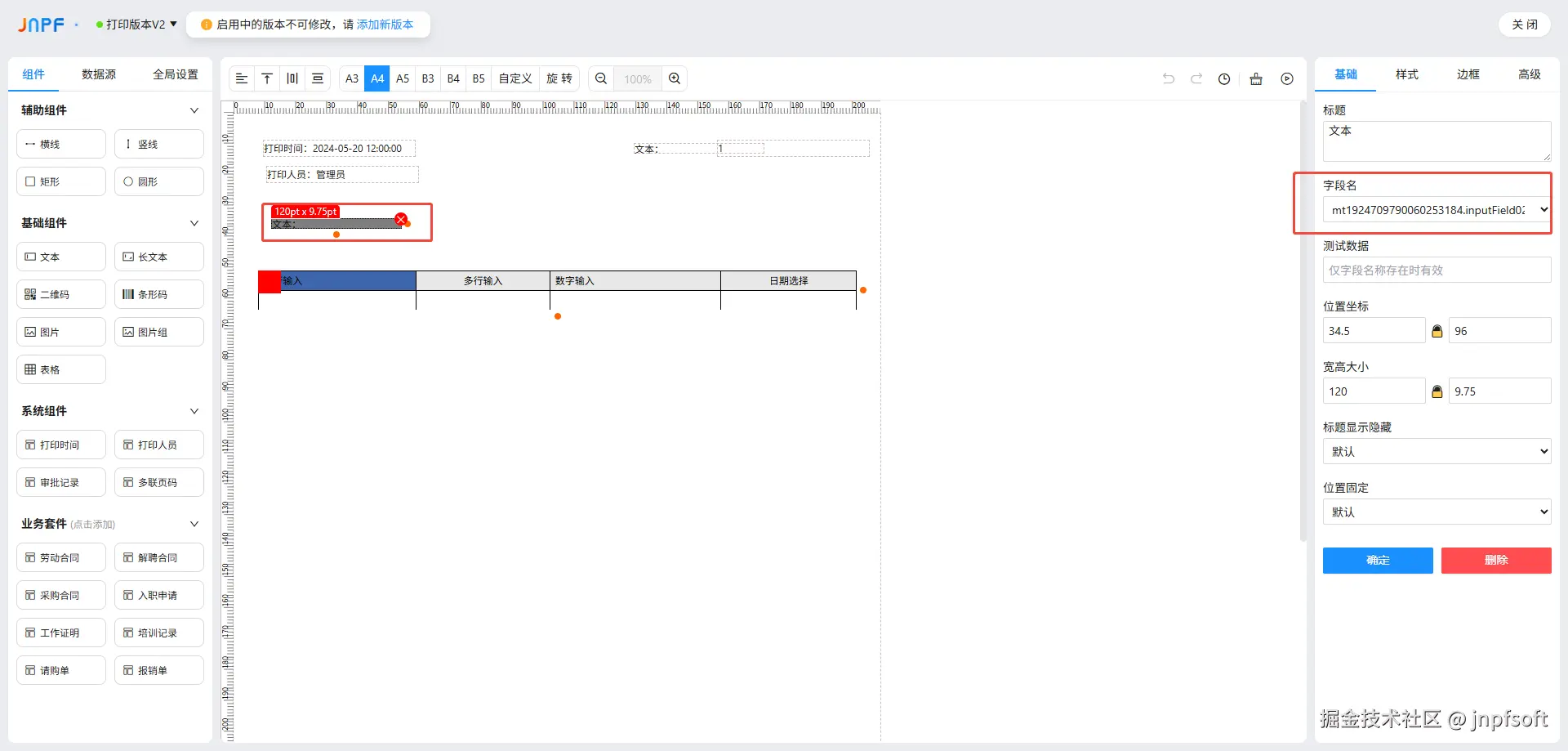Click 旋转 to rotate the page
Viewport: 1568px width, 751px height.
tap(559, 78)
